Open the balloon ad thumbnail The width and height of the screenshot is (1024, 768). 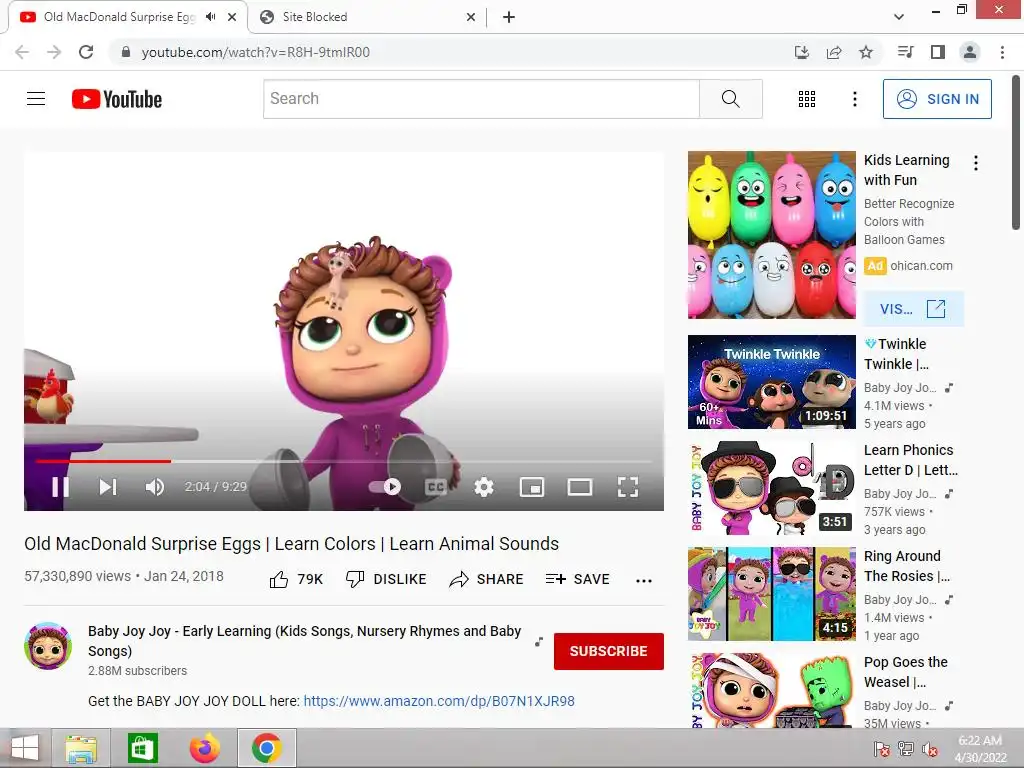[771, 235]
